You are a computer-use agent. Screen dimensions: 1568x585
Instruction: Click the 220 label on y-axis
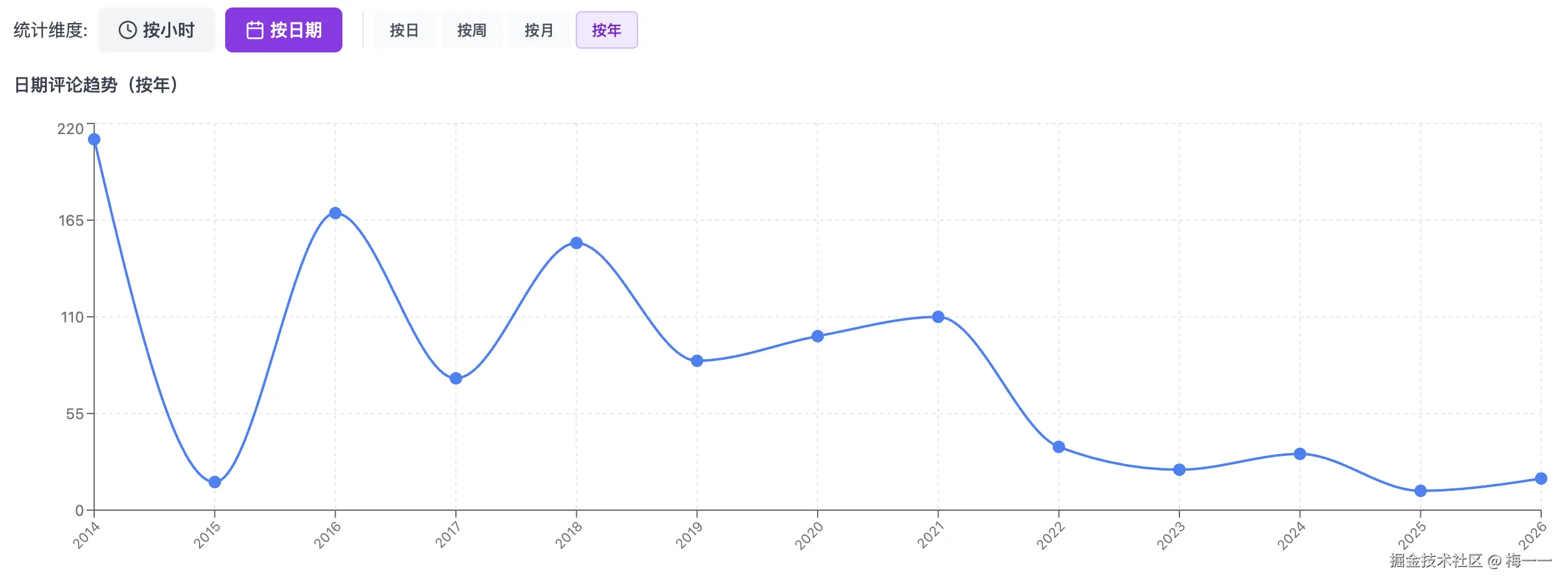(70, 130)
